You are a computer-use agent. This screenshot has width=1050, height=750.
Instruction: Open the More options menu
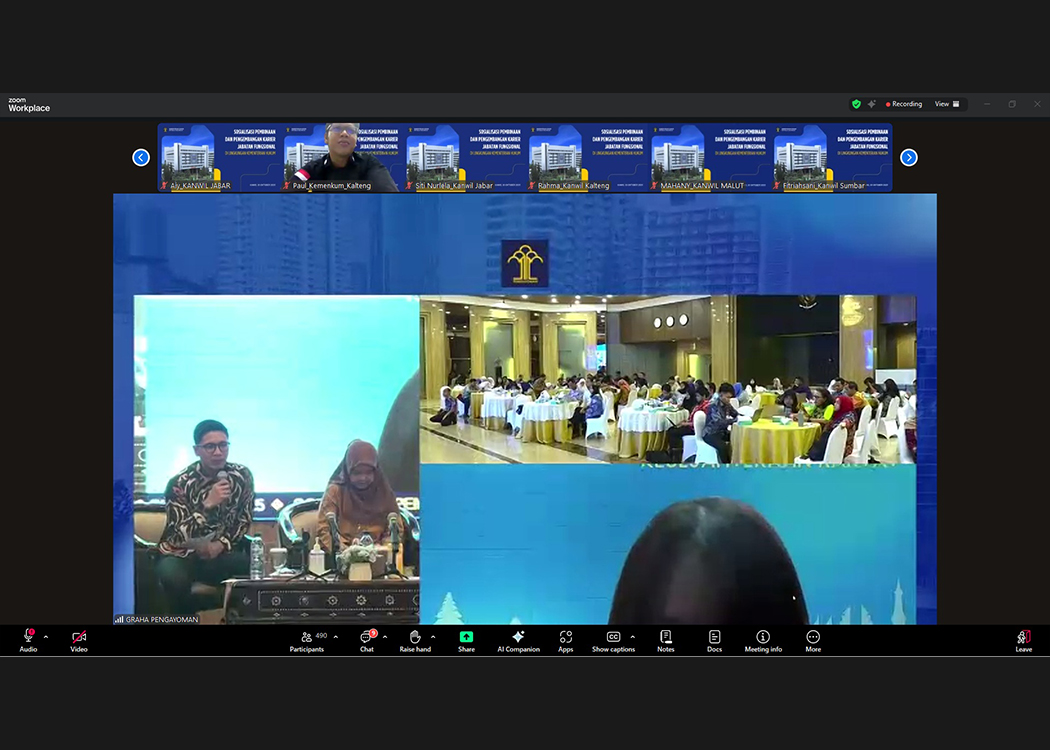812,640
